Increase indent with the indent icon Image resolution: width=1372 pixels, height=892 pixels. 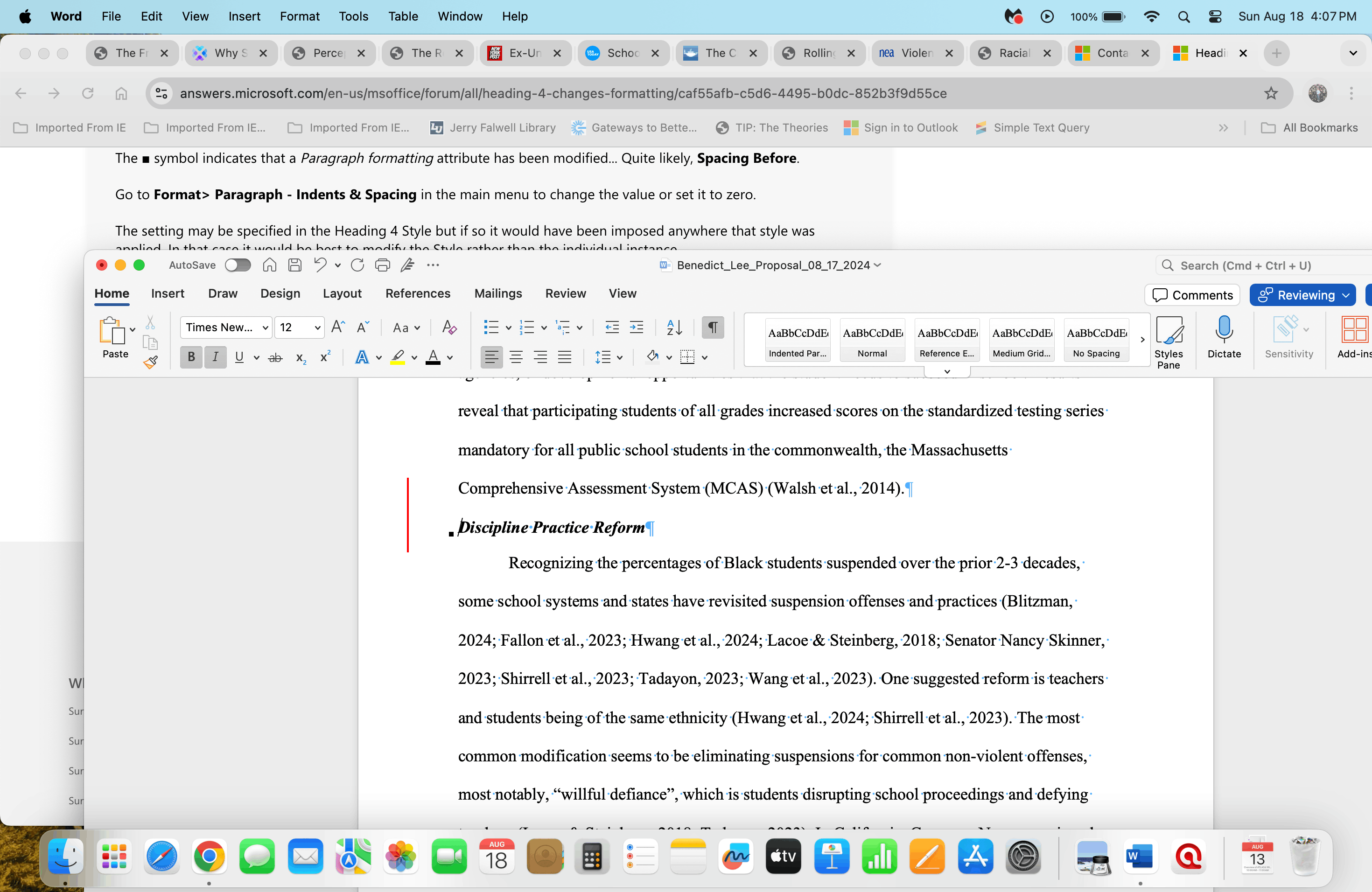[x=637, y=328]
